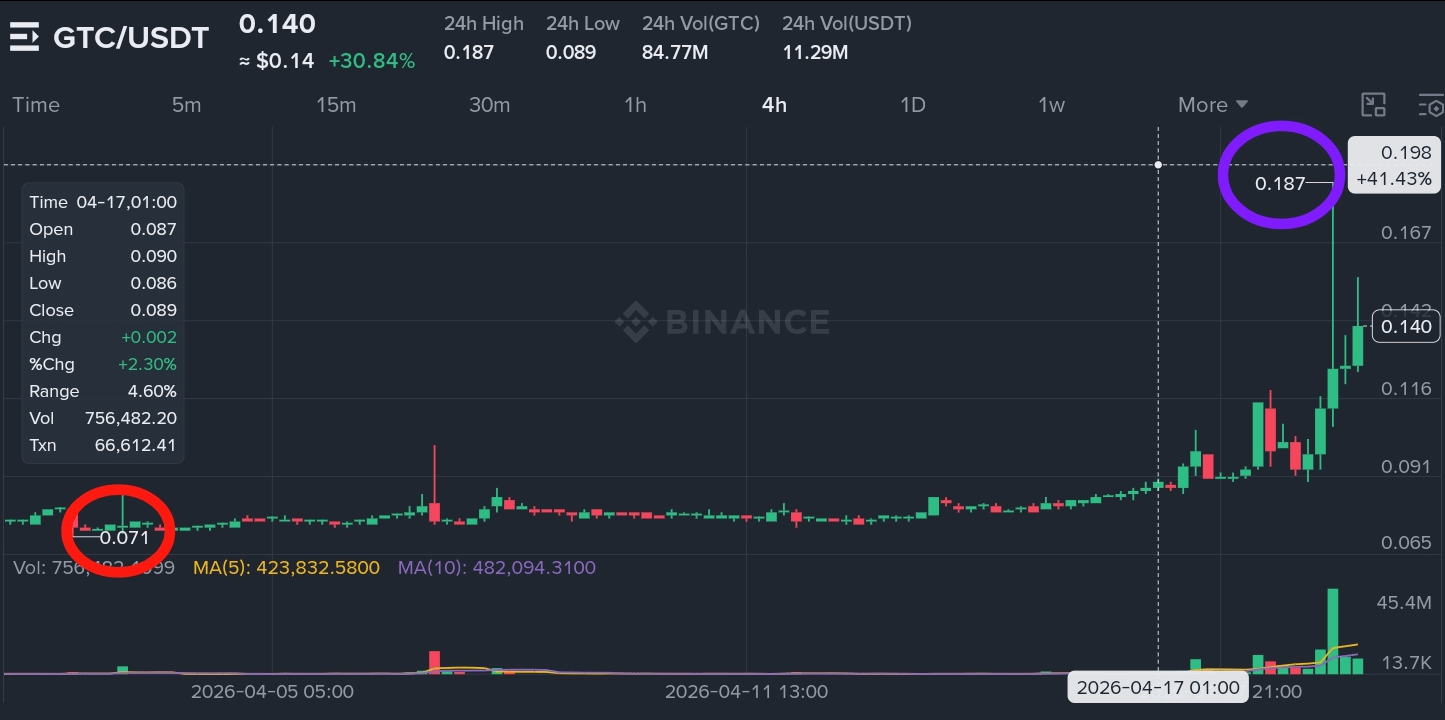Tap the 0.116 price axis label

pos(1406,389)
